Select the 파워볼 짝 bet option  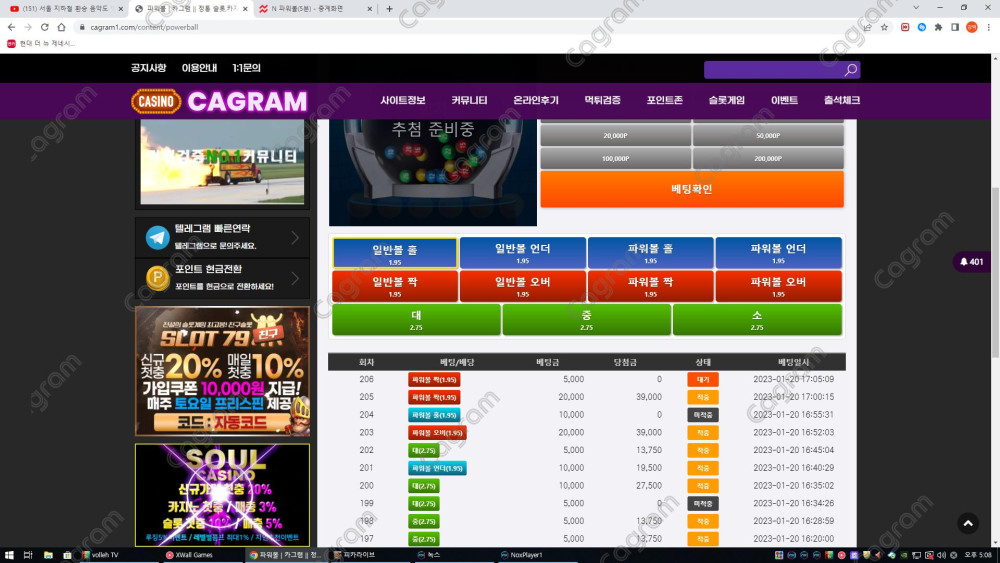(650, 286)
